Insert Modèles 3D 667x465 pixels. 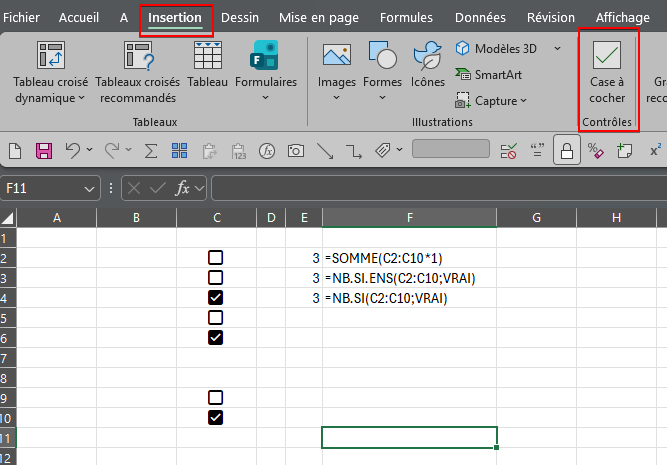click(496, 49)
